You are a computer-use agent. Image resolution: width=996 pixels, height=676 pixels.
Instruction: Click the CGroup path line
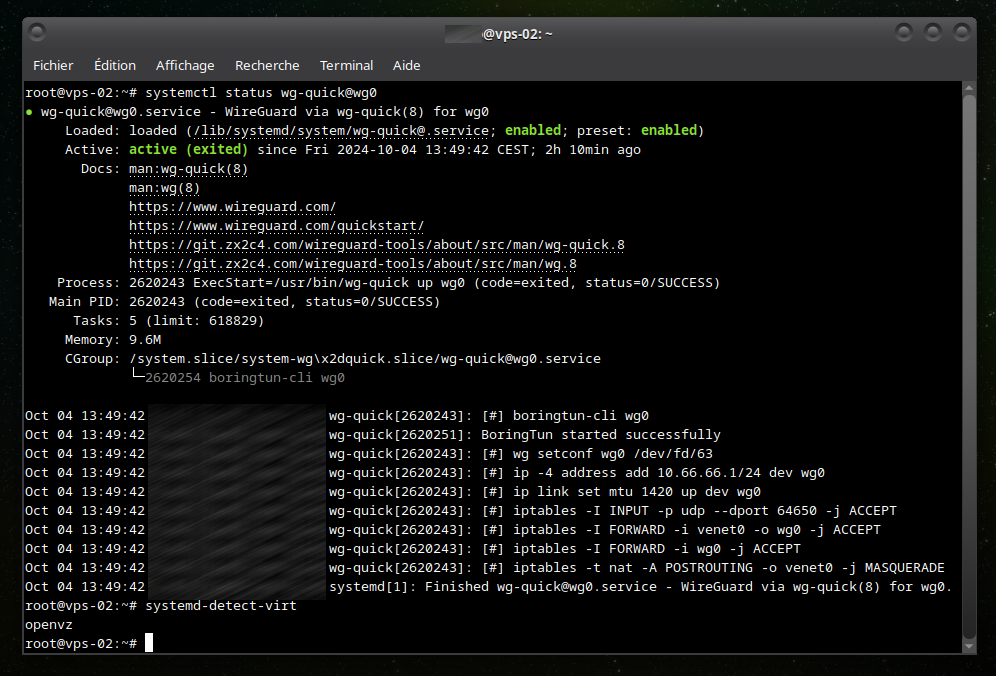[x=333, y=359]
